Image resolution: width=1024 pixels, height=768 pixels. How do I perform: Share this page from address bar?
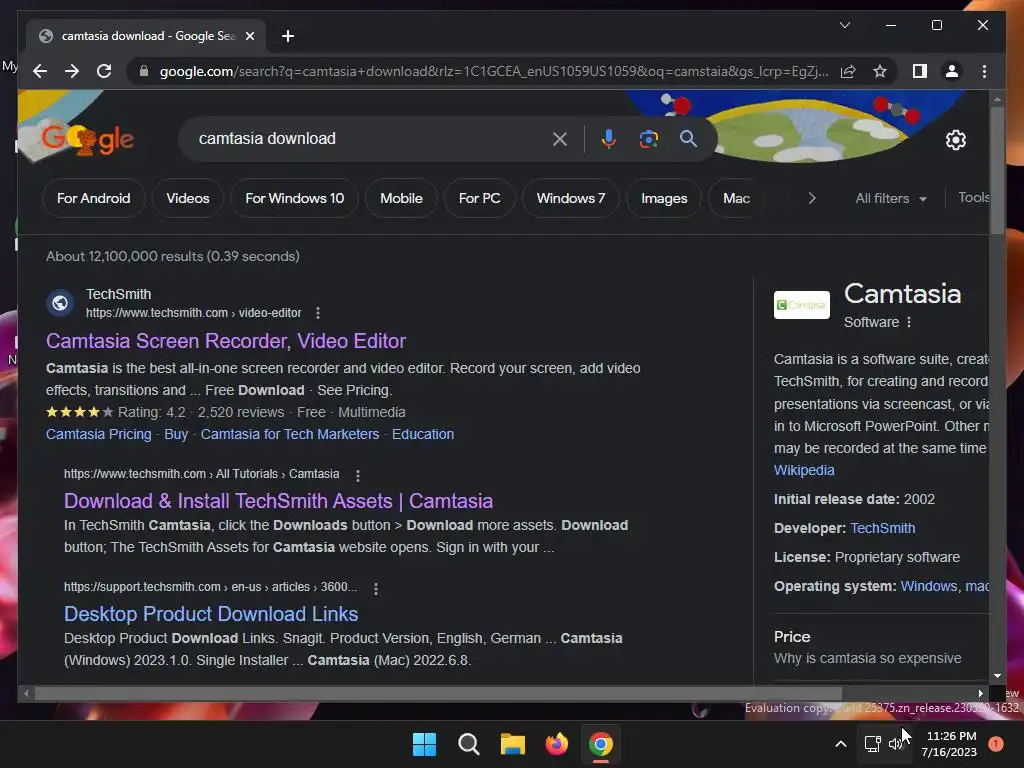pyautogui.click(x=848, y=71)
